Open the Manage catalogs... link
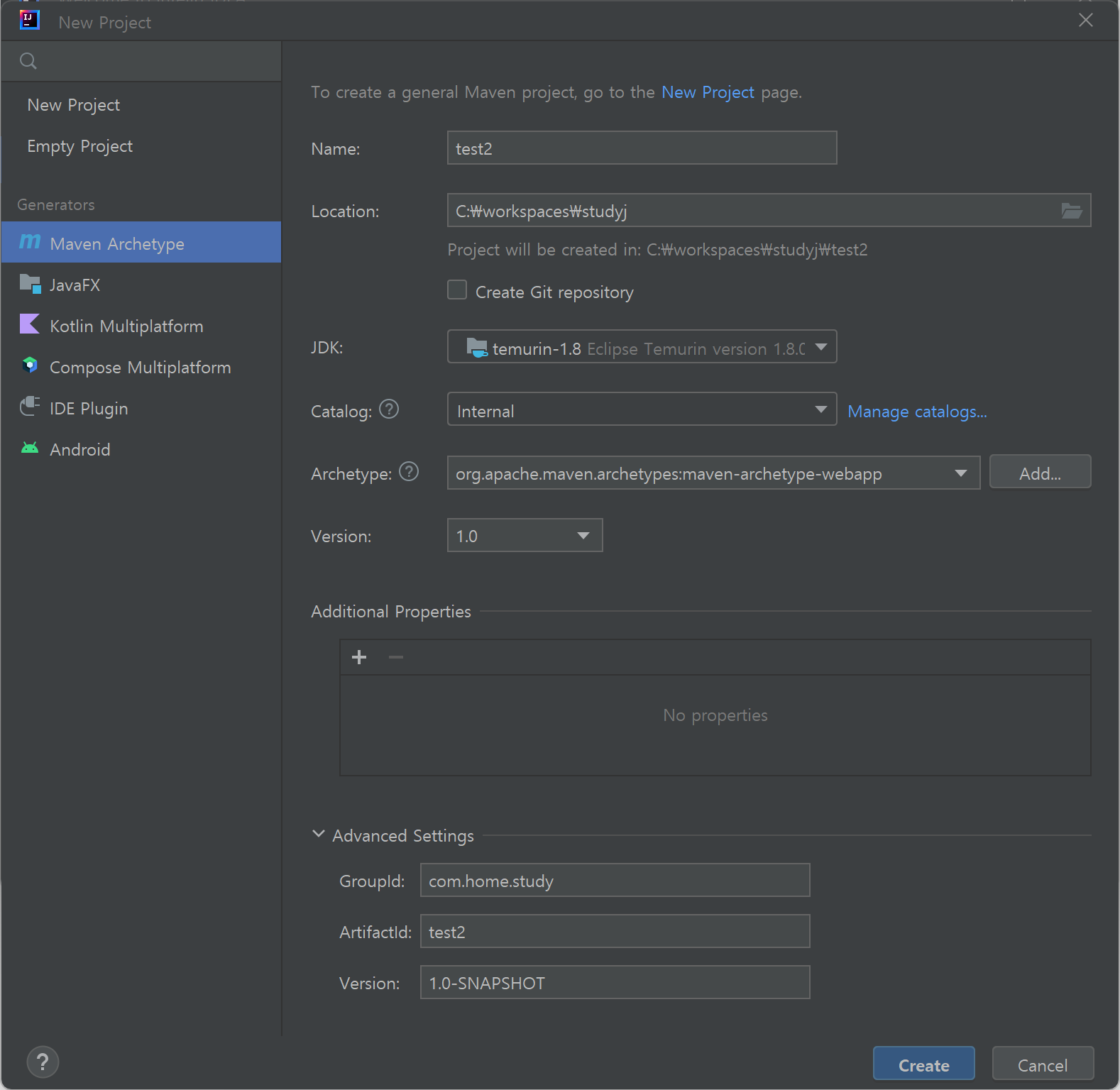This screenshot has width=1120, height=1090. (x=917, y=412)
